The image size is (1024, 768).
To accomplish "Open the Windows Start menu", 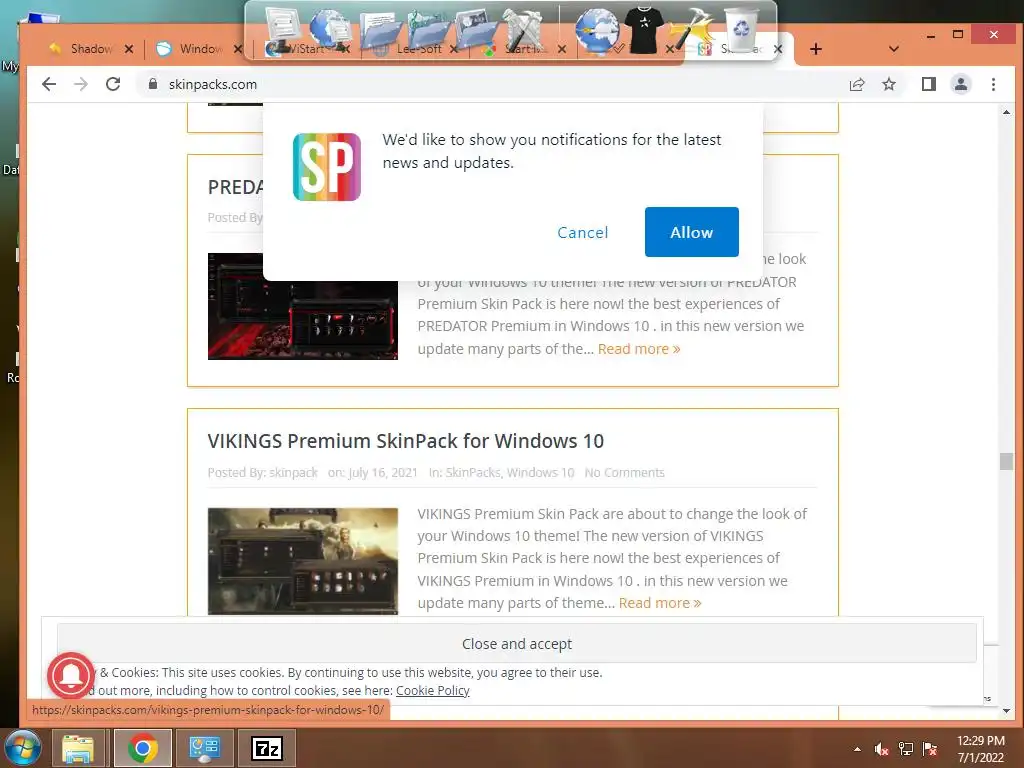I will pos(22,748).
